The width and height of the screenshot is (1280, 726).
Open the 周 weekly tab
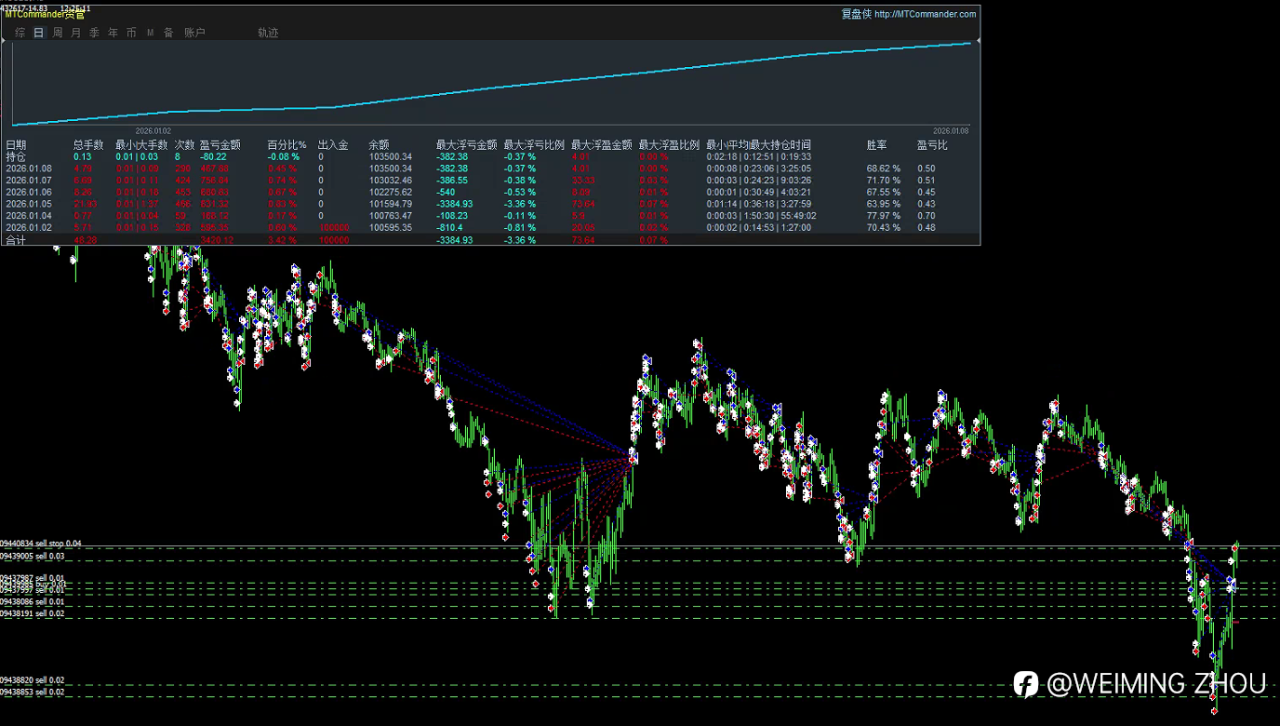pos(58,33)
